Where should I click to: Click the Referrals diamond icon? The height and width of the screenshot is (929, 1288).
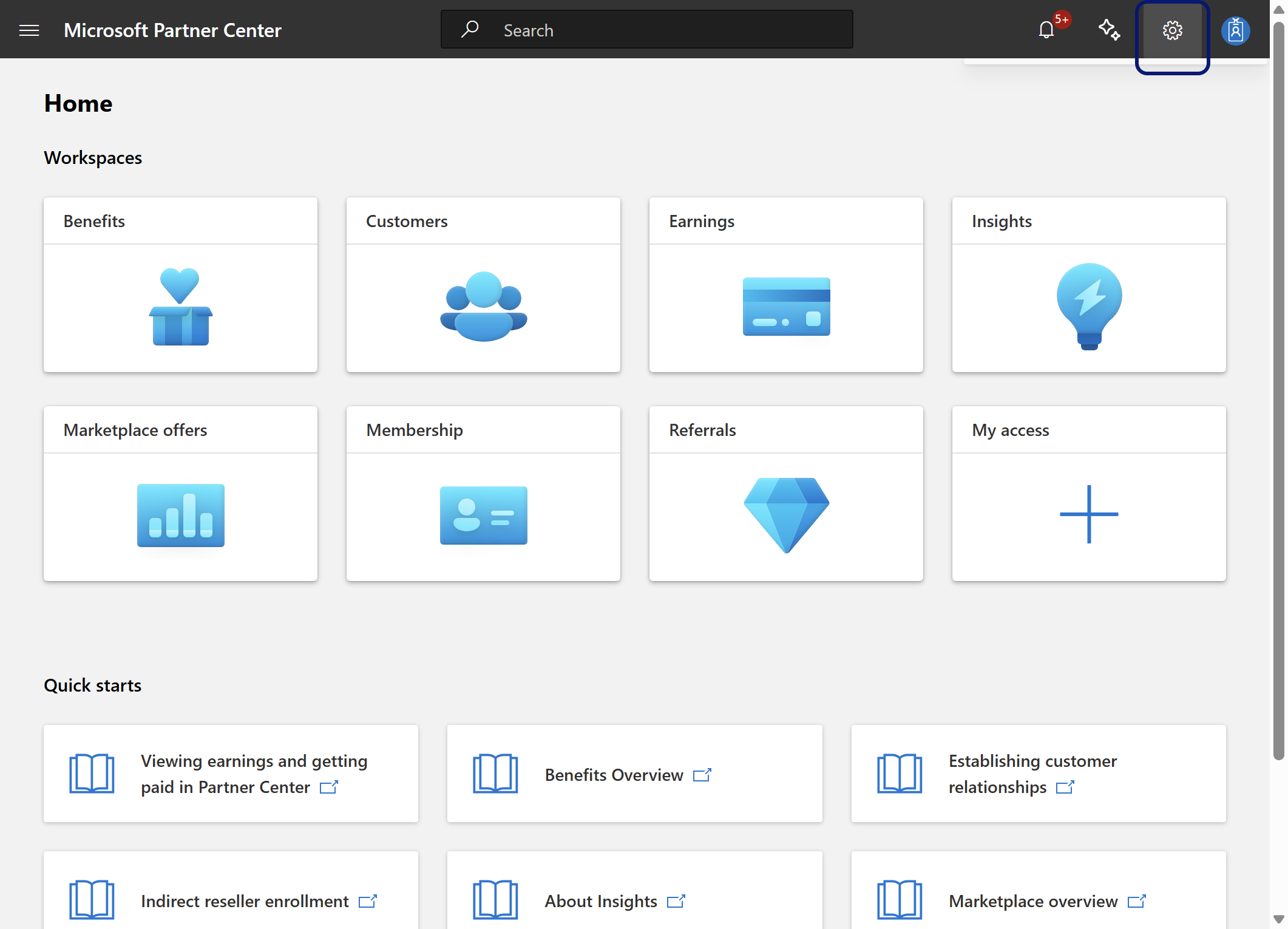(787, 516)
